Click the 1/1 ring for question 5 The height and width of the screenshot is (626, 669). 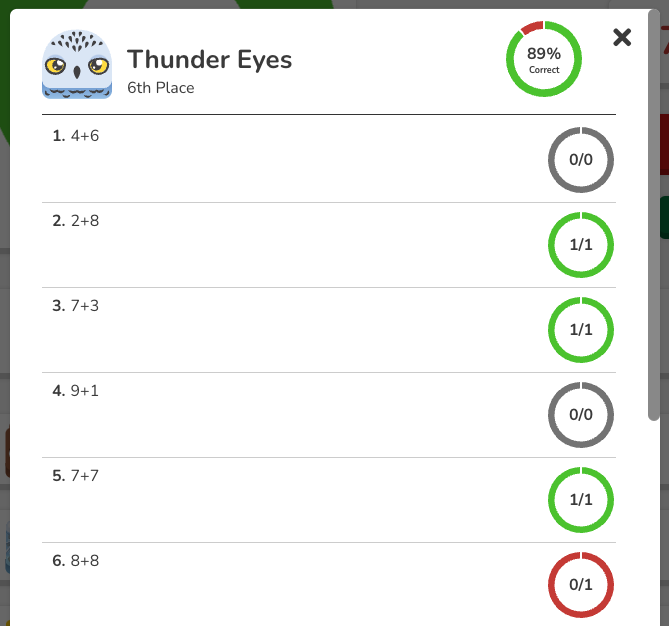(x=581, y=500)
